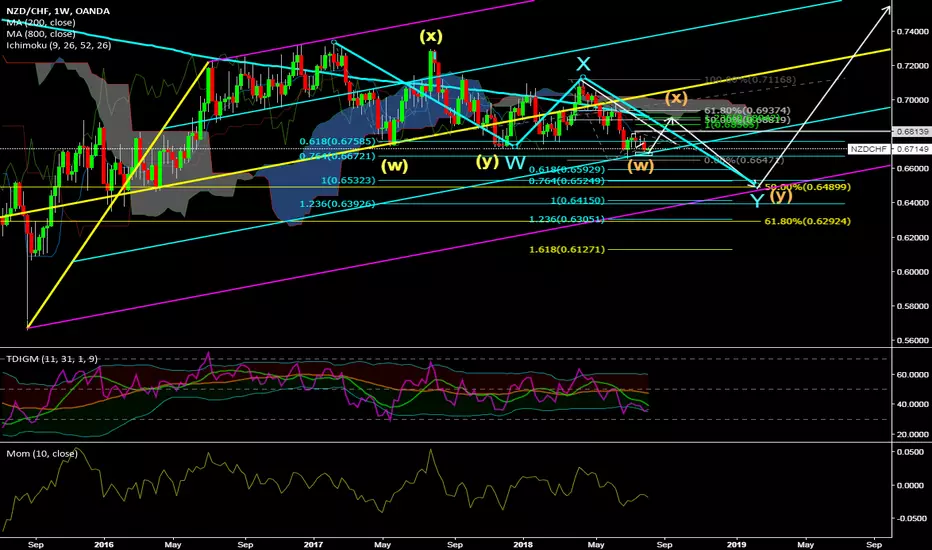Viewport: 932px width, 550px height.
Task: Select the 1.236(0.63051) Fibonacci label
Action: click(x=566, y=219)
